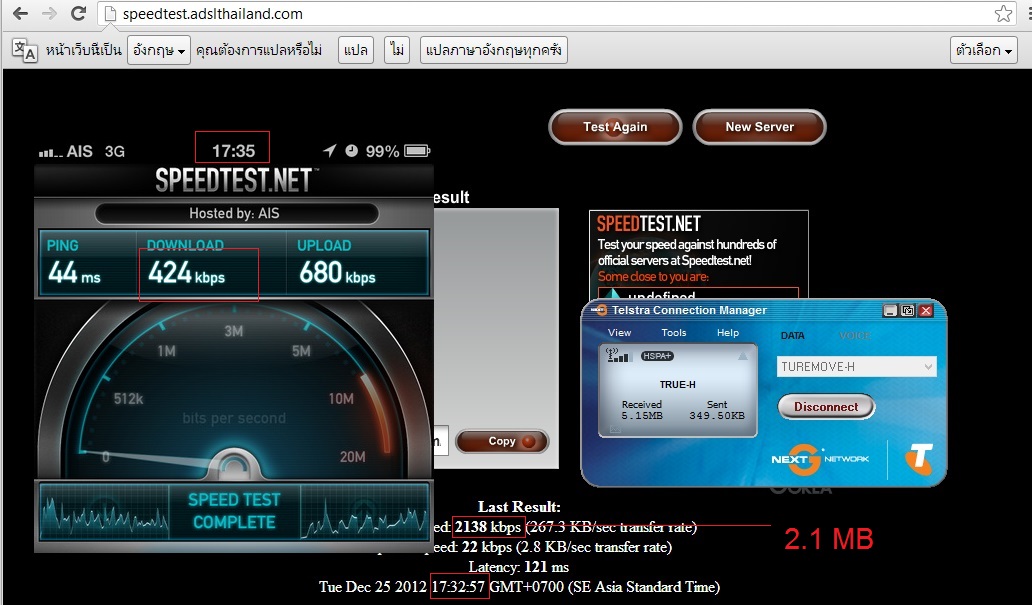1032x605 pixels.
Task: Click the Copy button
Action: [502, 441]
